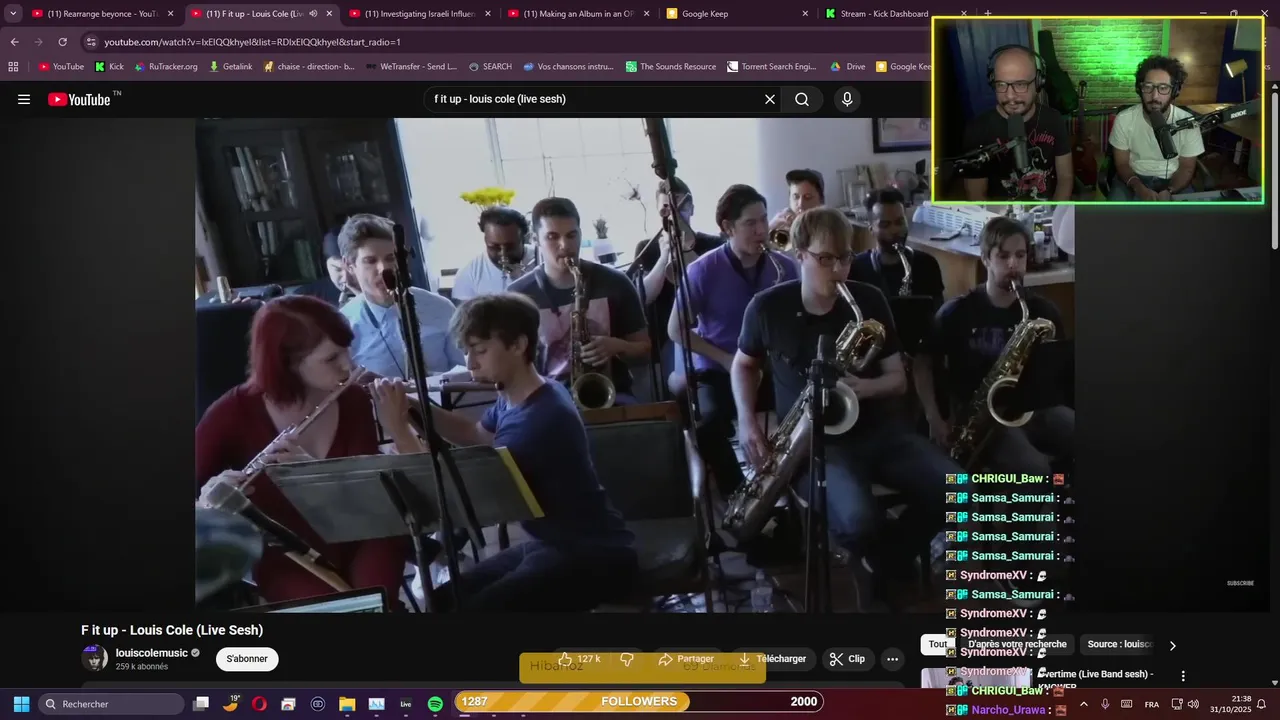Like the video with thumbs up
1280x720 pixels.
(x=580, y=659)
